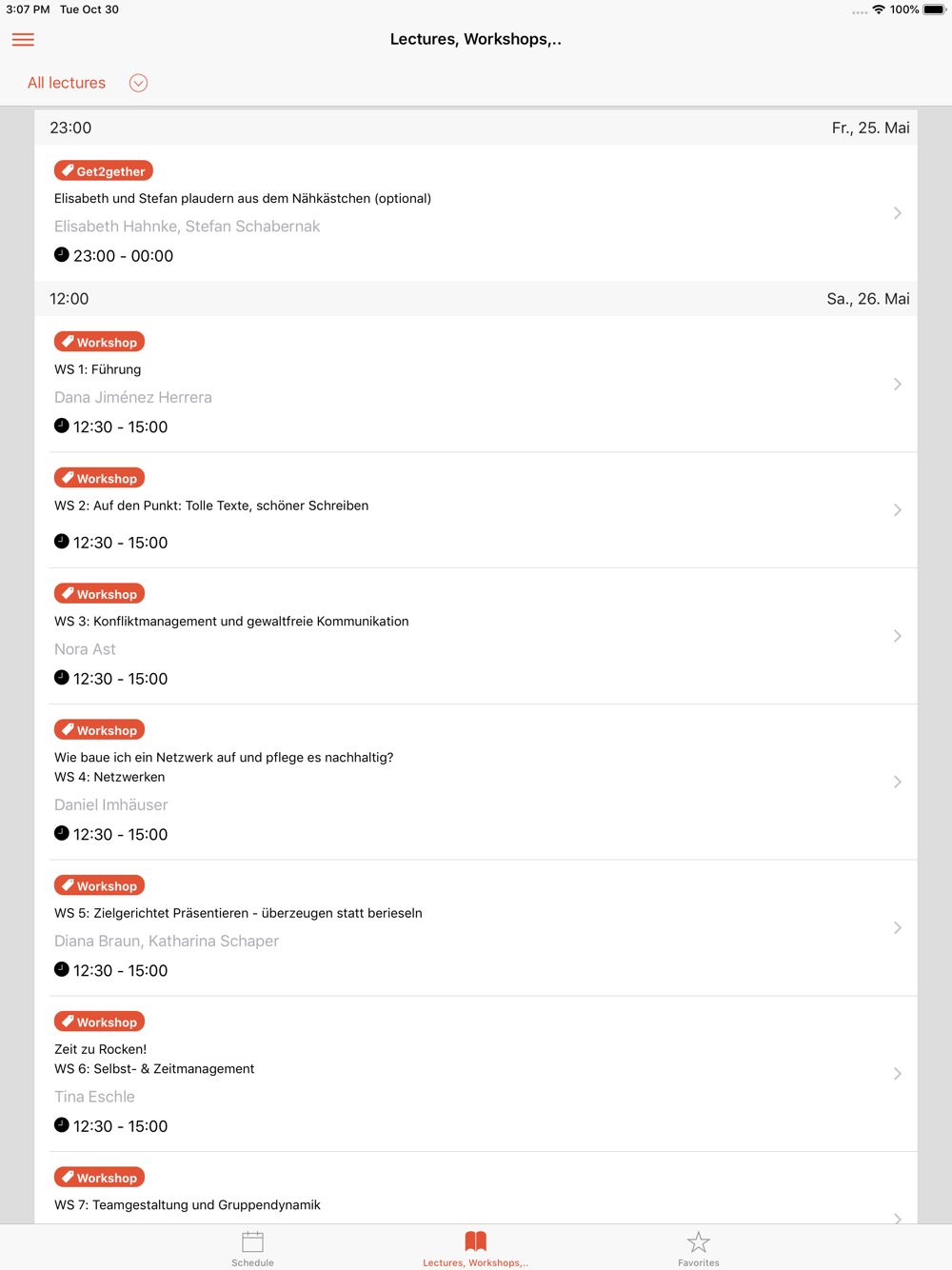Select the All lectures filter label
Screen dimensions: 952x1270
click(67, 83)
